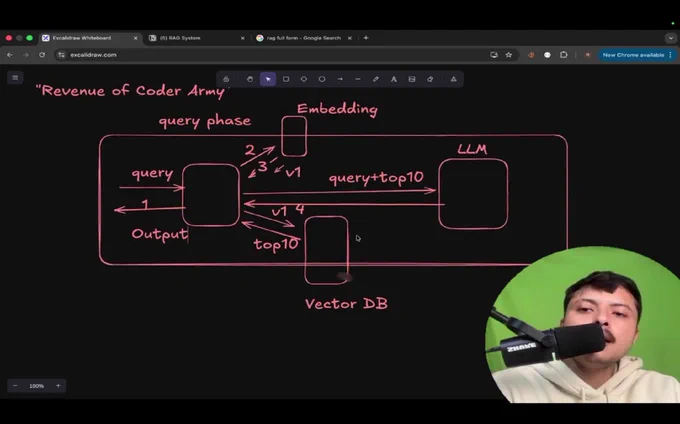Select the Pencil freedraw tool
Screen dimensions: 680x424
[376, 79]
